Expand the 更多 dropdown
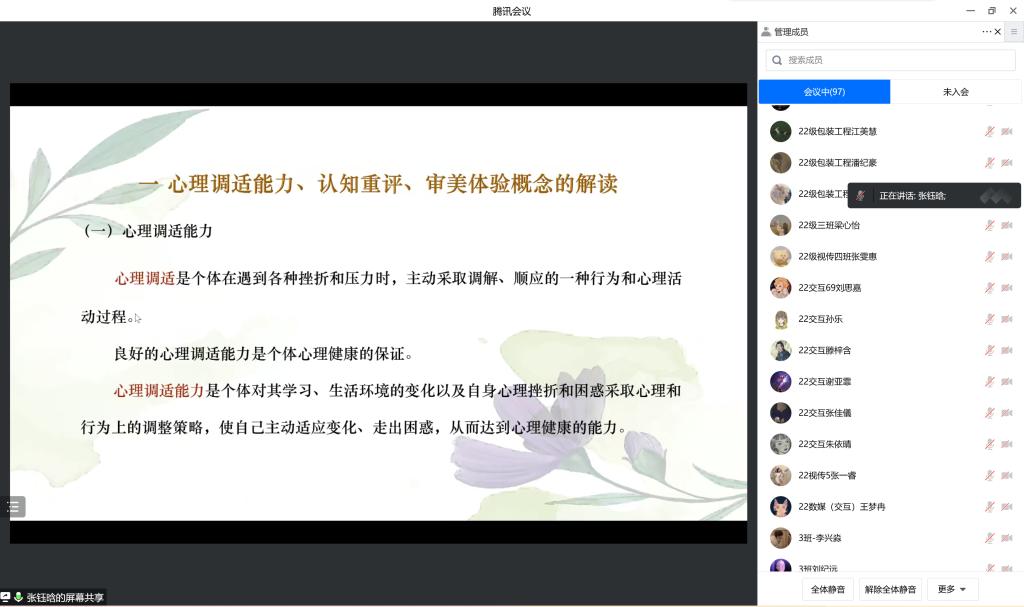Screen dimensions: 1024x607 [952, 589]
